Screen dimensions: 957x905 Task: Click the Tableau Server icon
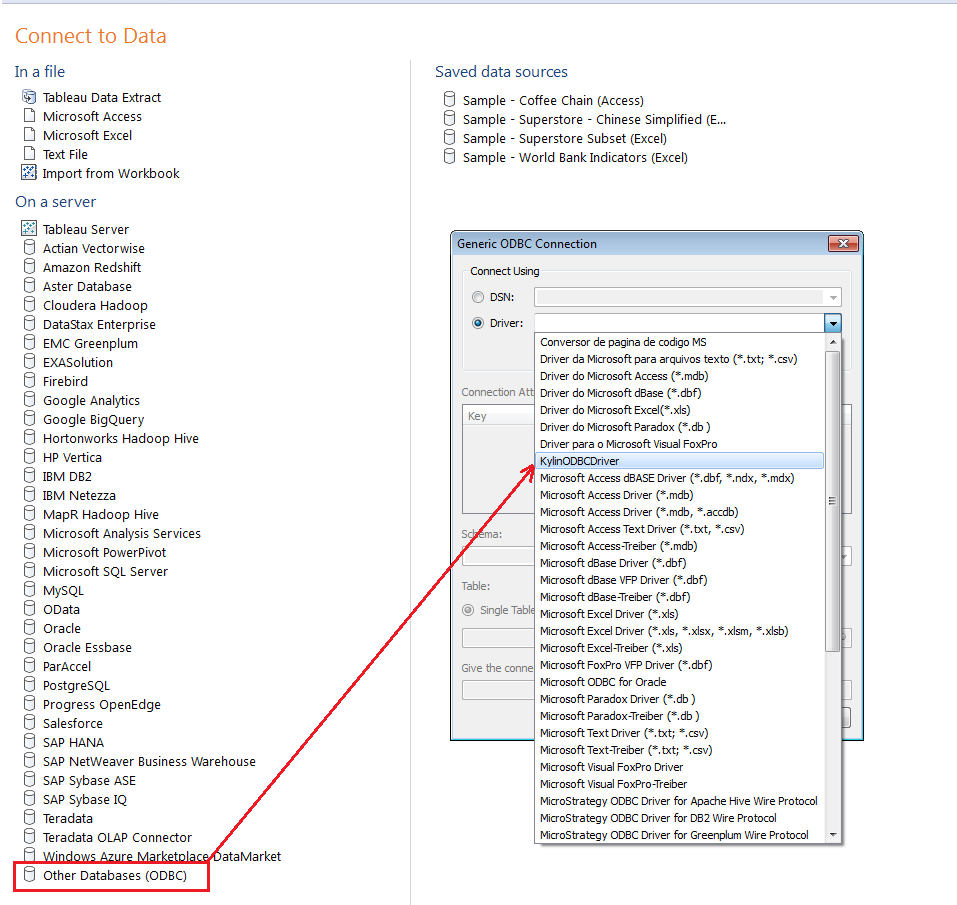click(28, 229)
